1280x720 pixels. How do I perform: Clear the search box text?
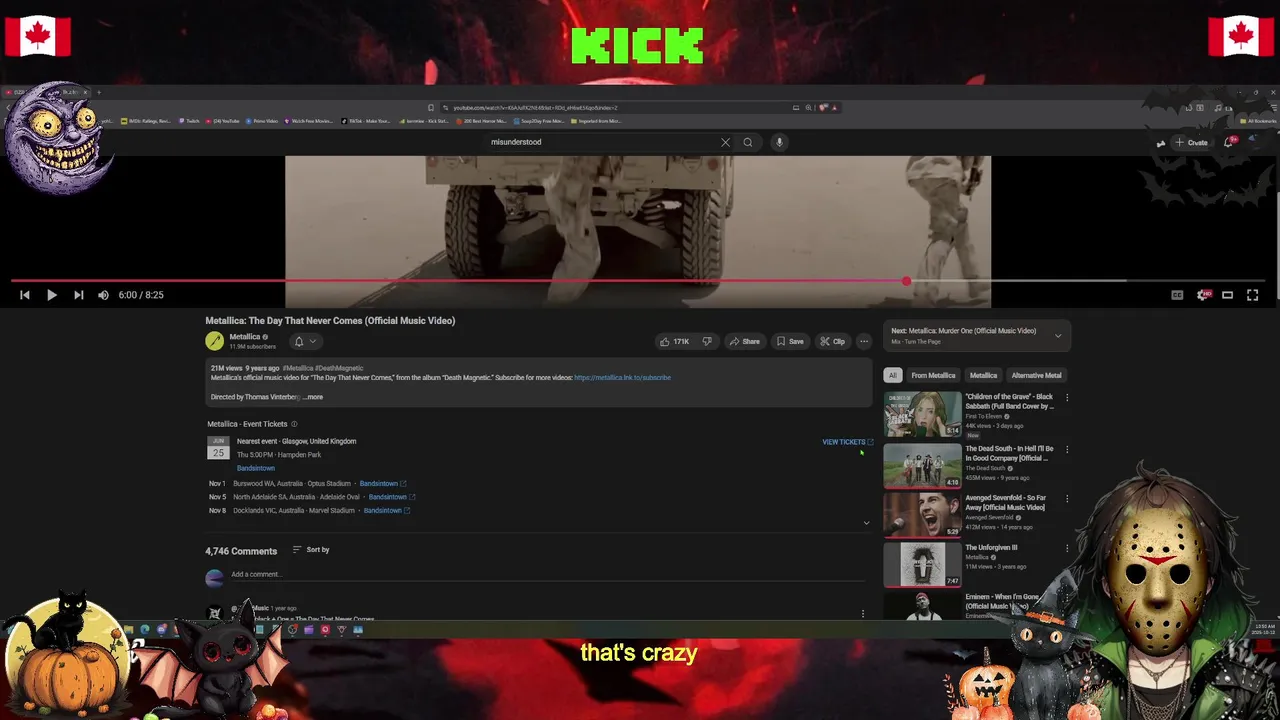click(725, 142)
